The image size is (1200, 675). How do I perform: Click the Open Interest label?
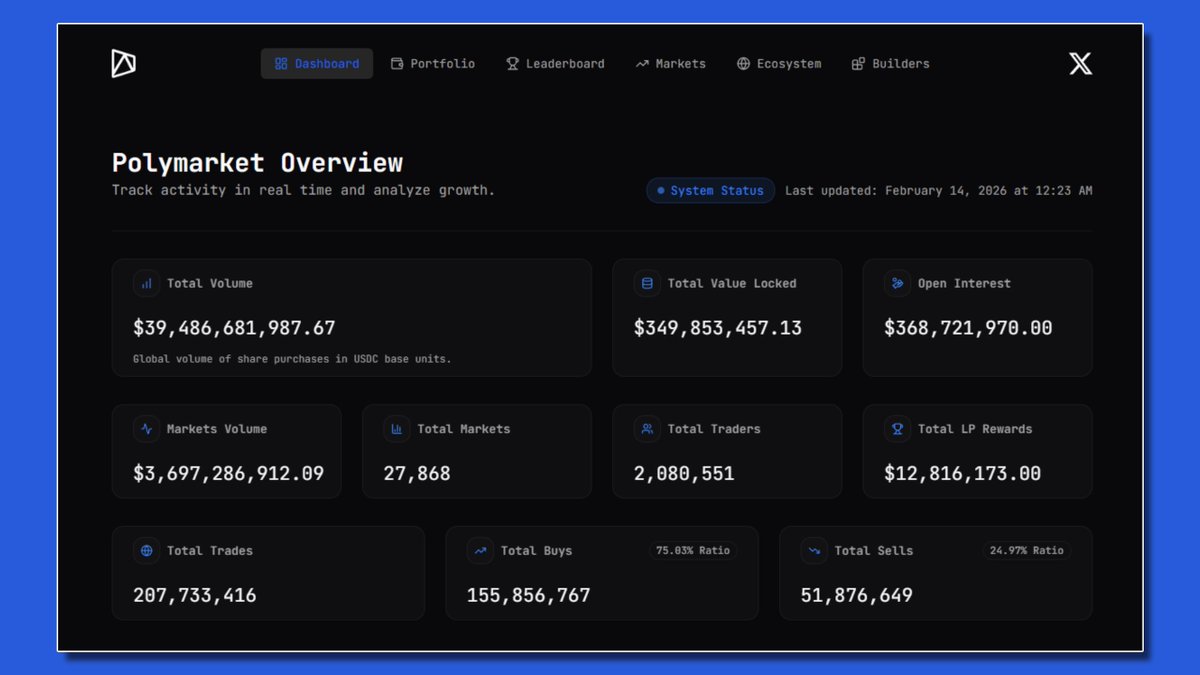tap(964, 284)
